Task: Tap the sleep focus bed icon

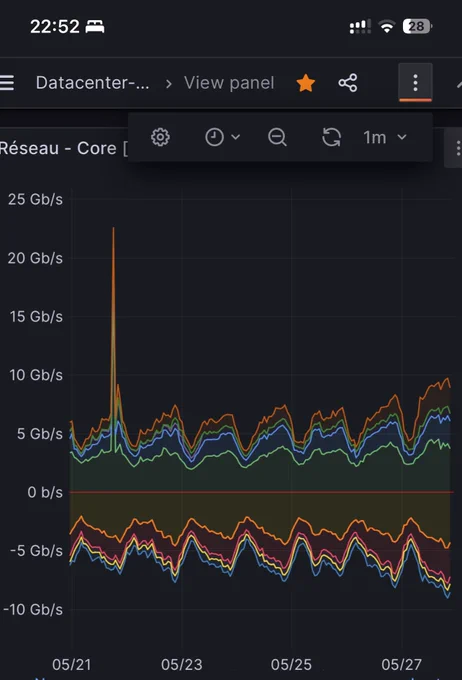Action: [95, 27]
